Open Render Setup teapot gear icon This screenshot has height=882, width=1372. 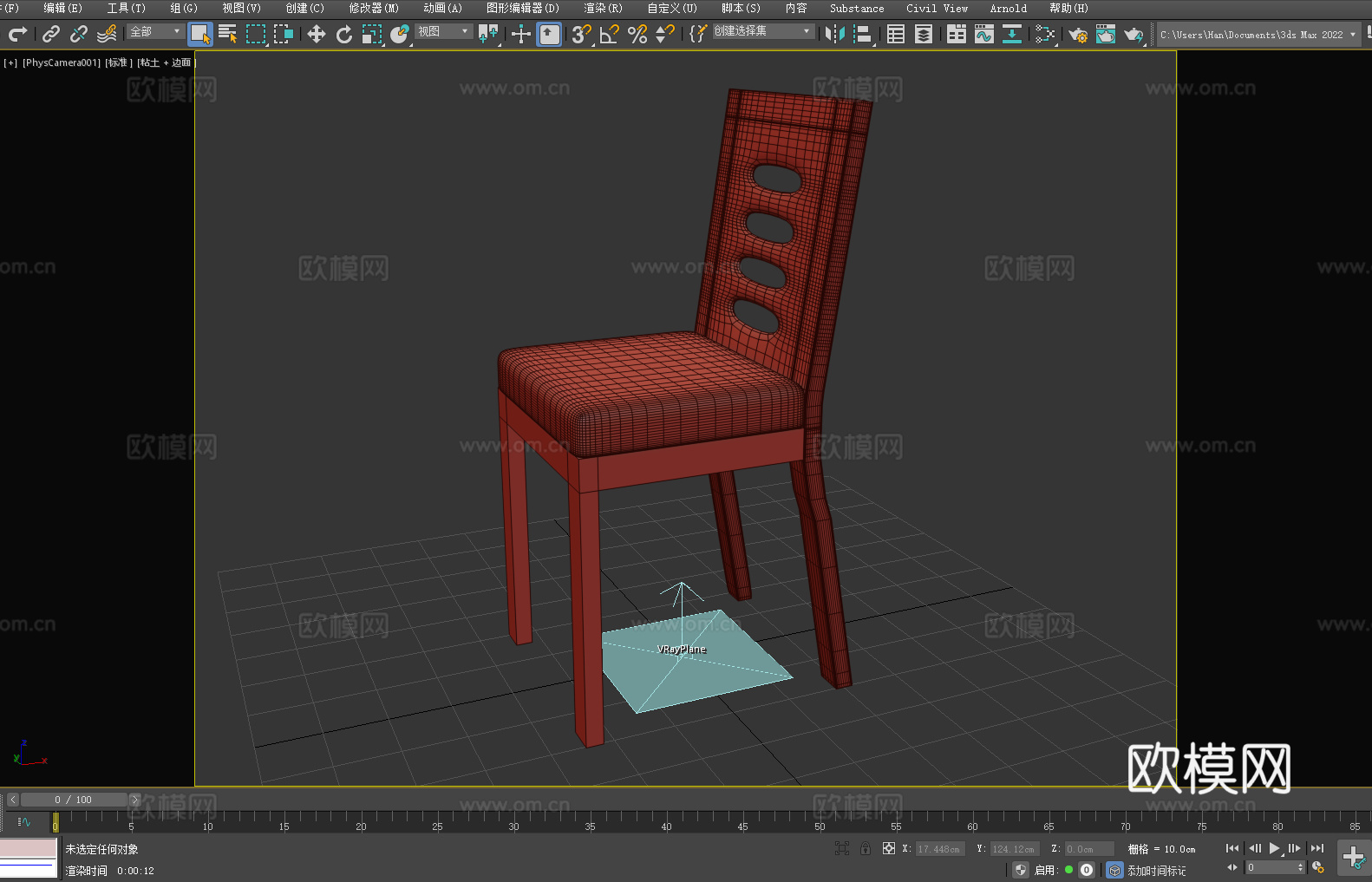(1078, 34)
